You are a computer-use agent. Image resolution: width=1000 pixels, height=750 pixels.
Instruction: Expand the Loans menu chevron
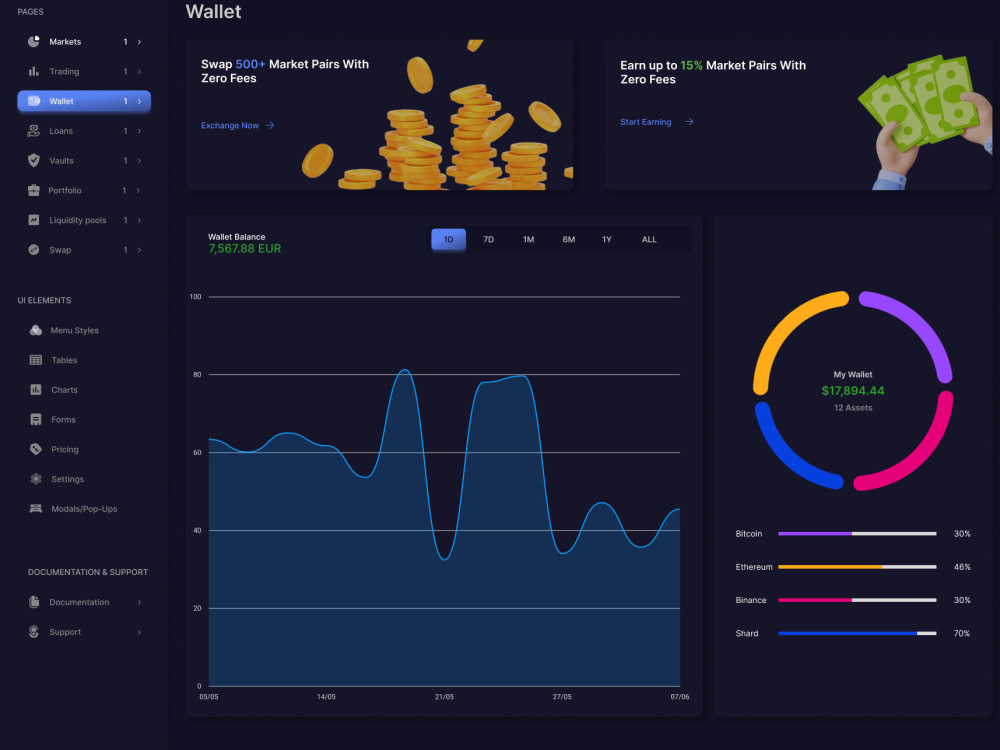click(x=139, y=131)
